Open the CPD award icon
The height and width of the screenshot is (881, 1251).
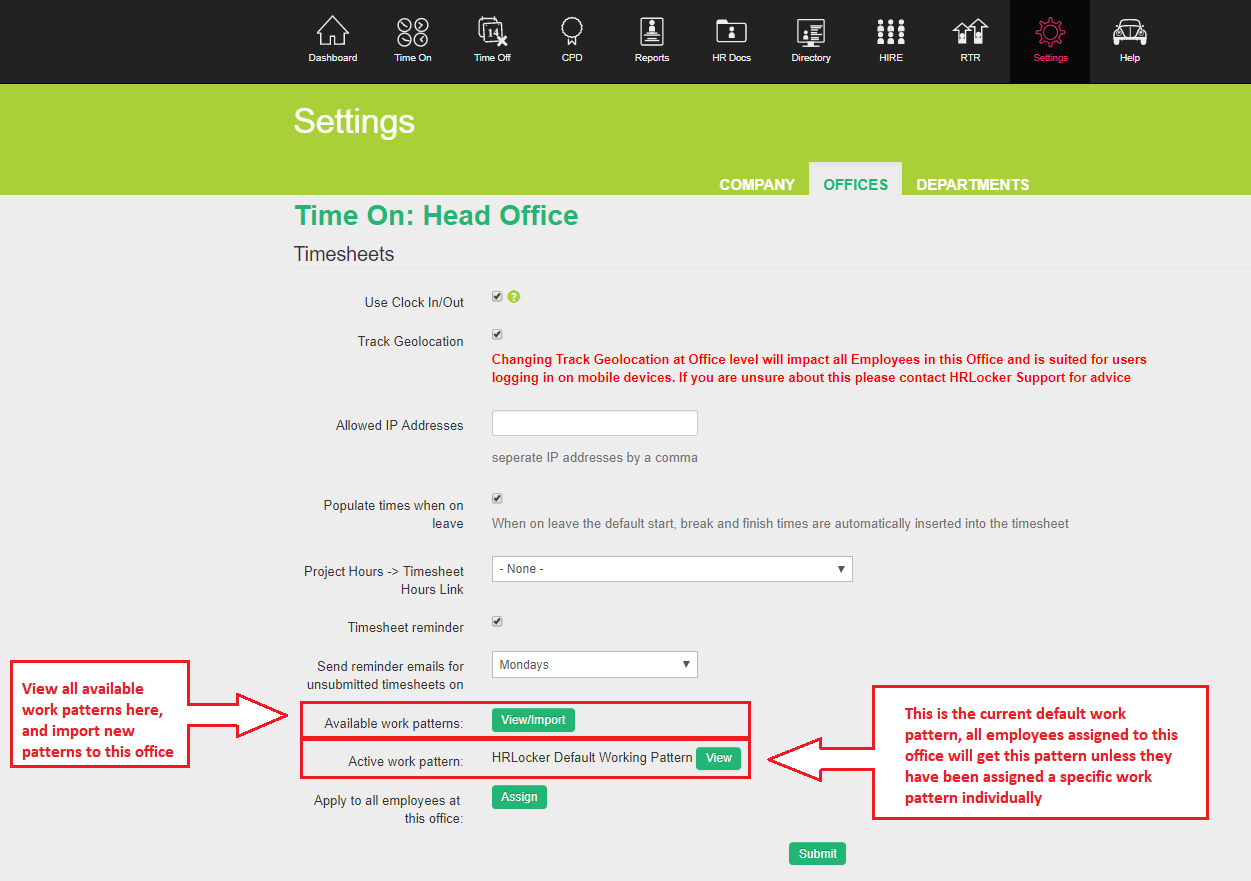click(x=572, y=33)
